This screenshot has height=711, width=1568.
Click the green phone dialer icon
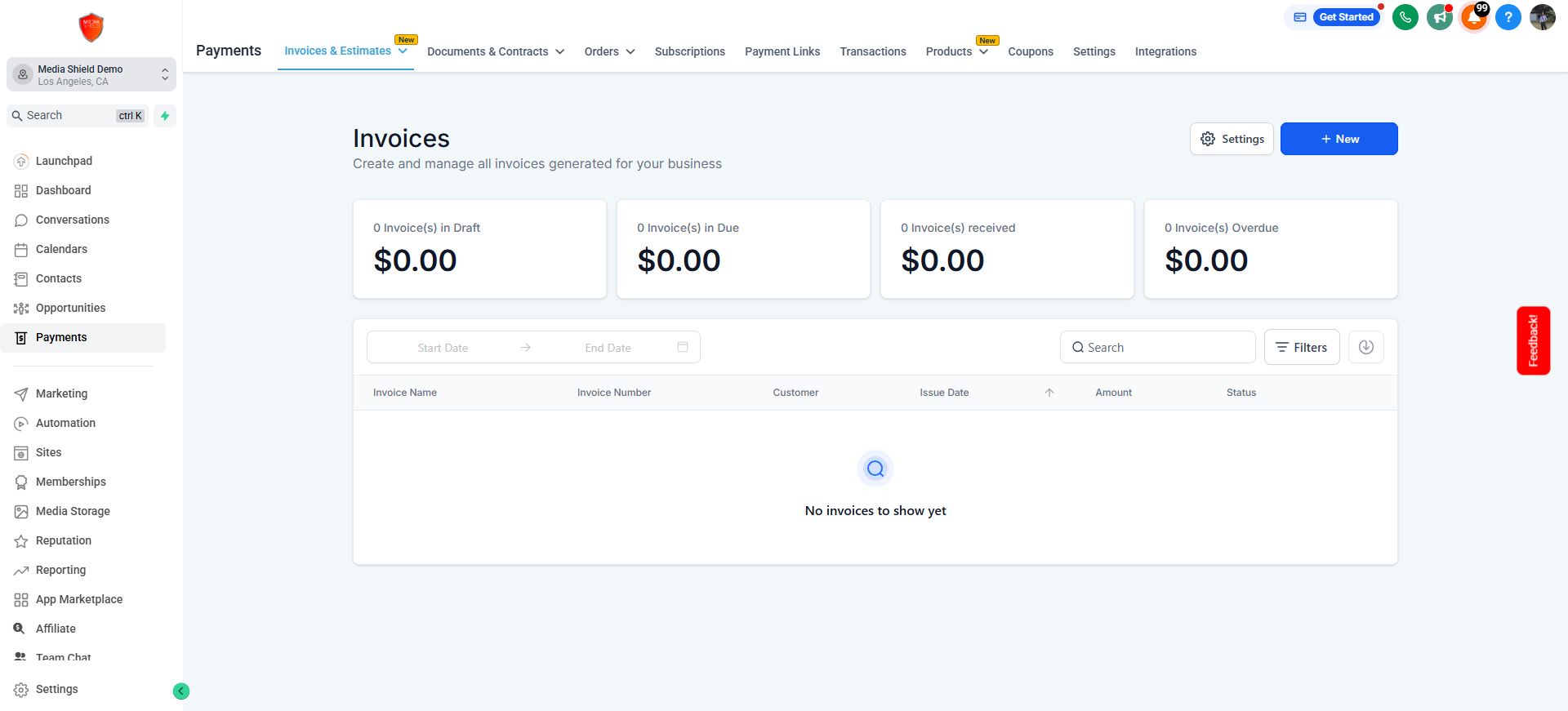(1405, 17)
